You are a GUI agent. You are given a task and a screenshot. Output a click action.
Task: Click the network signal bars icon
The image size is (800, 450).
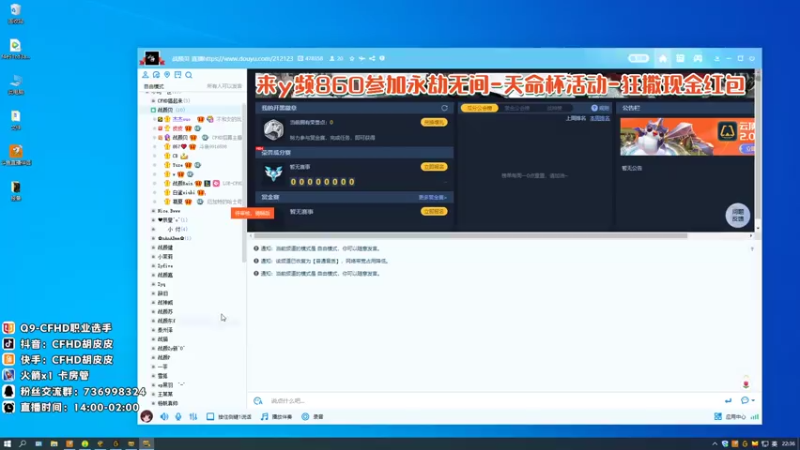(755, 416)
